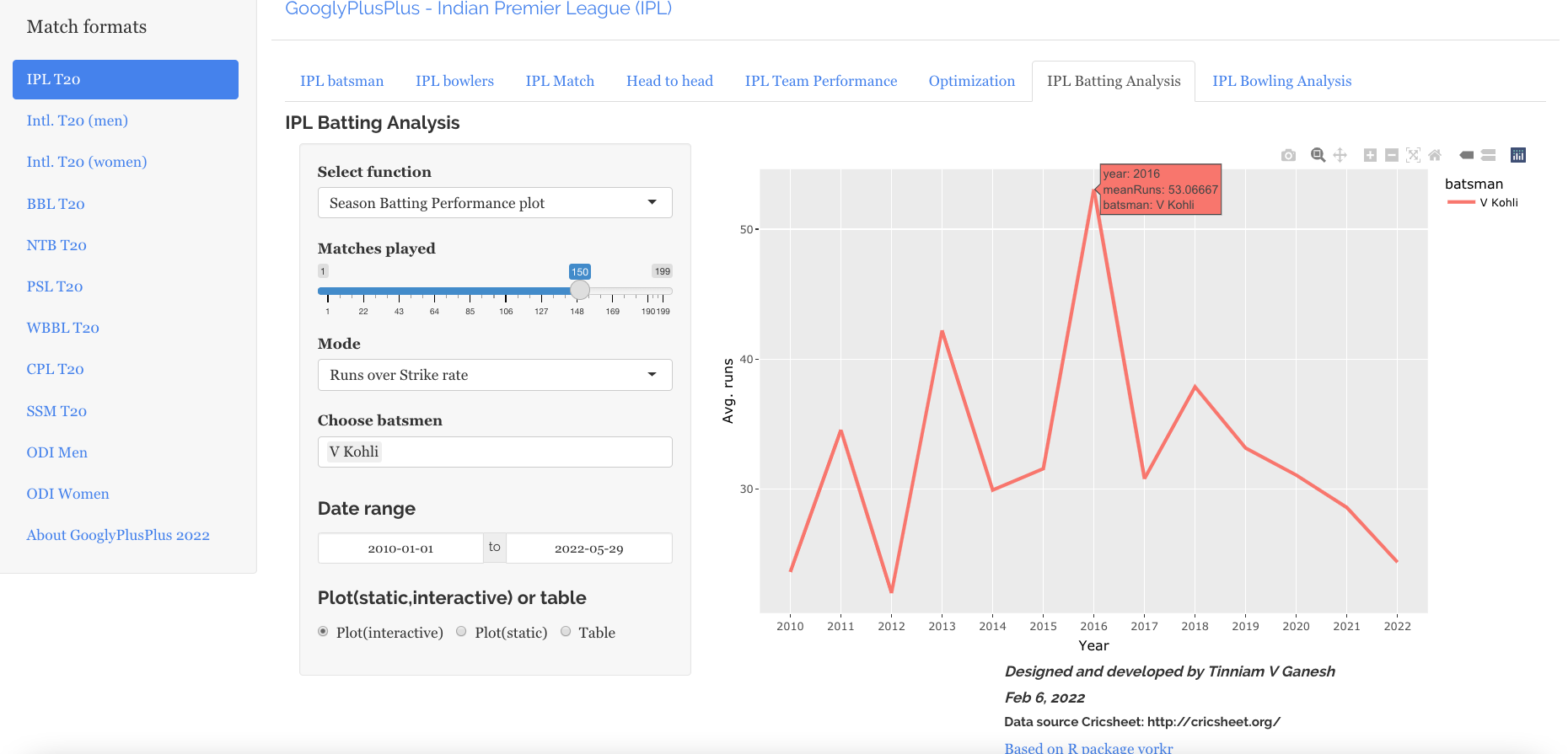Open About GooglyPlusPlus 2022 link
1568x754 pixels.
click(x=118, y=535)
